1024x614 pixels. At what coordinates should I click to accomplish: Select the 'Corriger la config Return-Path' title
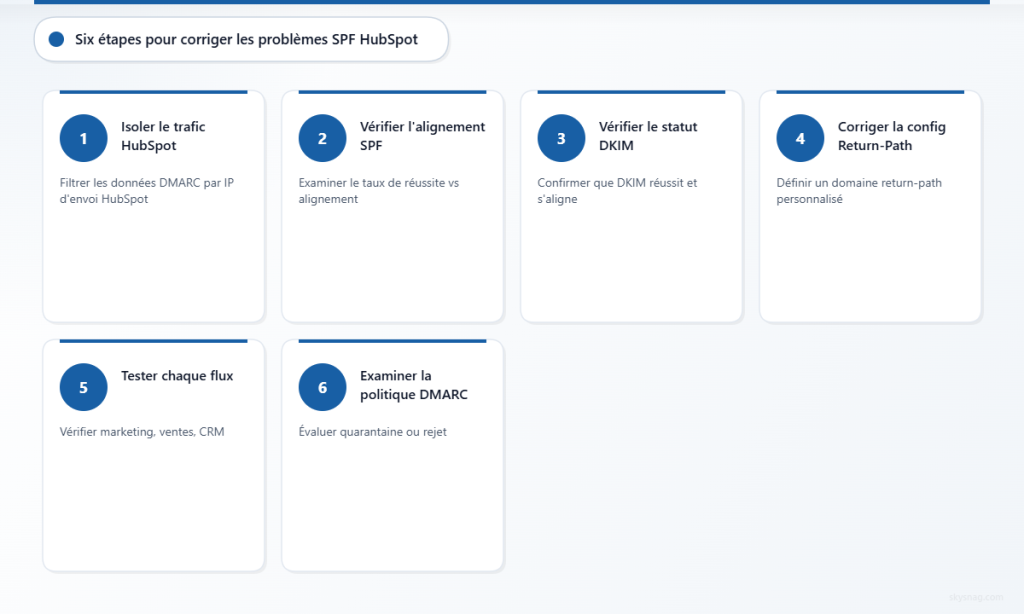(x=891, y=136)
